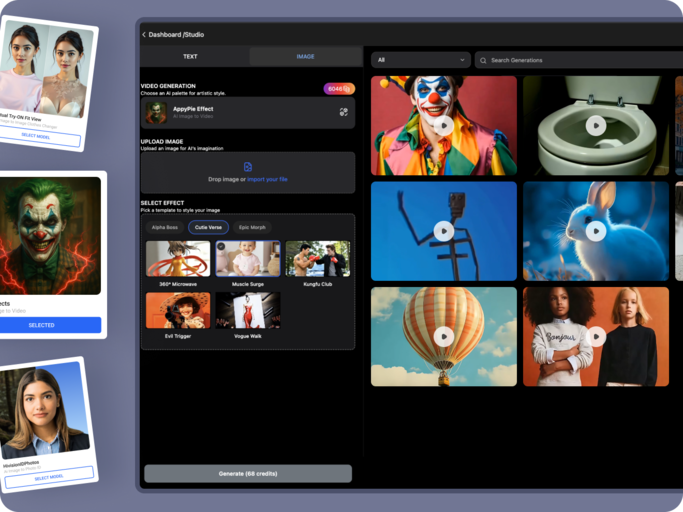The height and width of the screenshot is (512, 683).
Task: Click the 6046 credits badge
Action: 338,89
